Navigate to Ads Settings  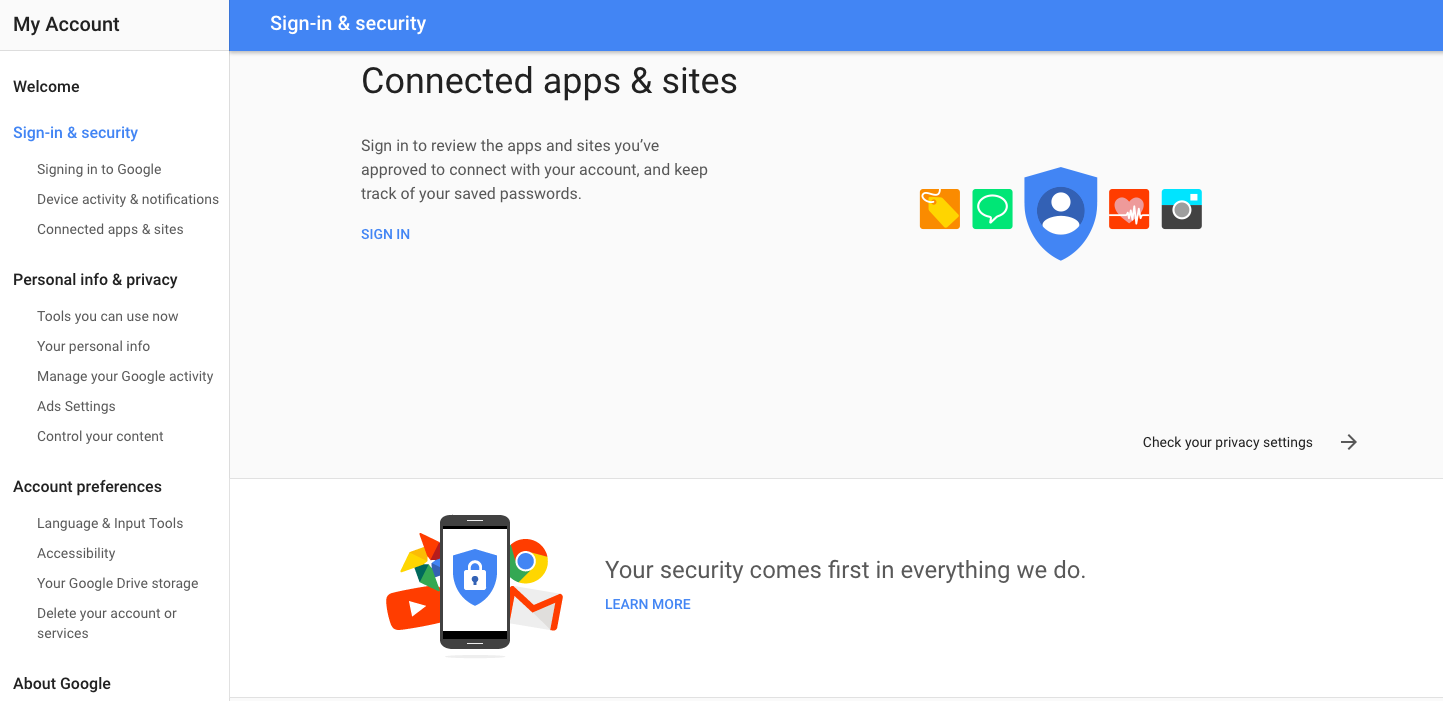[x=76, y=407]
